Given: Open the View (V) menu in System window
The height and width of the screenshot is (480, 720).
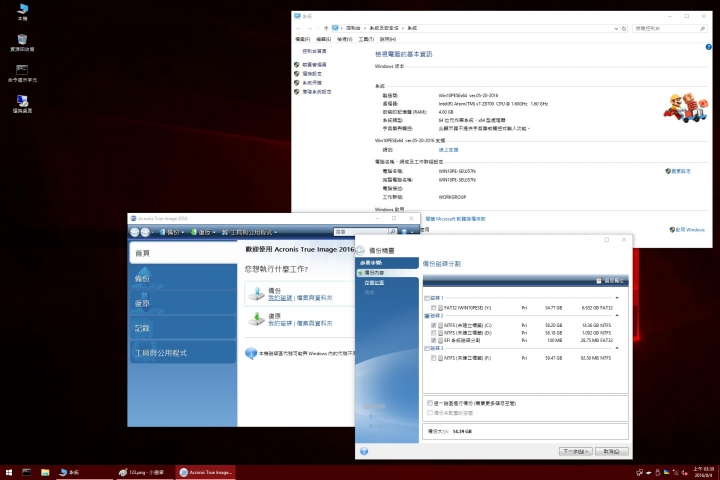Looking at the screenshot, I should 345,40.
